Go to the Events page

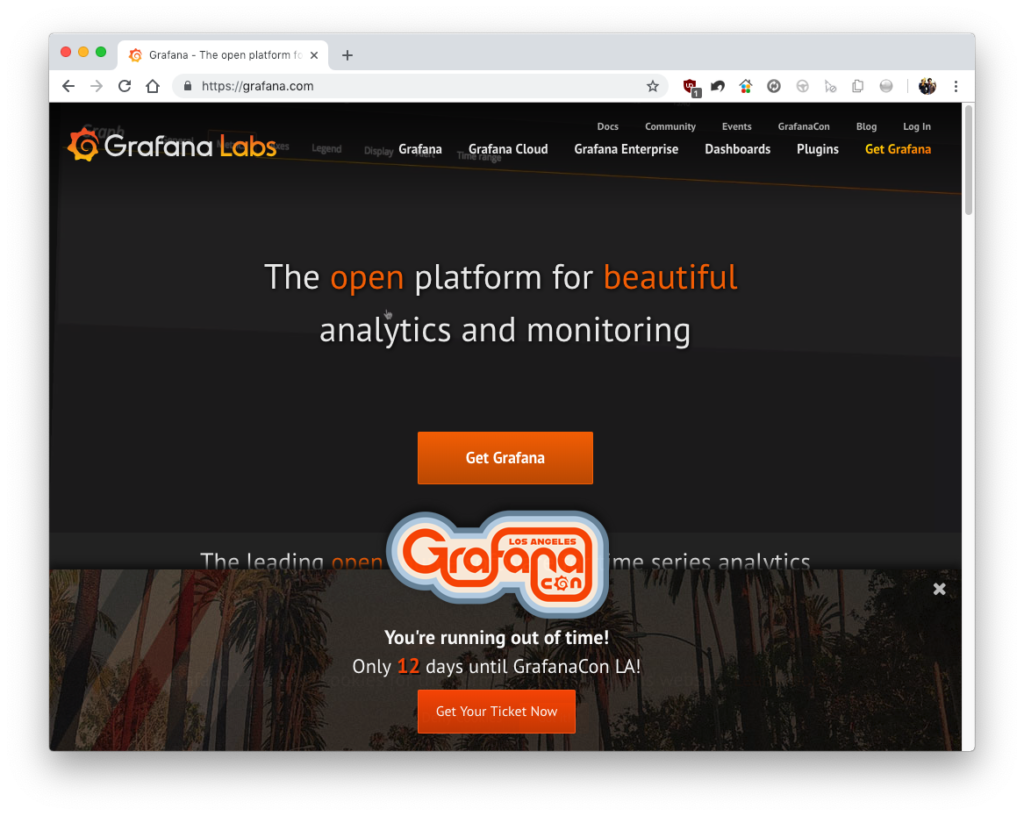coord(737,127)
